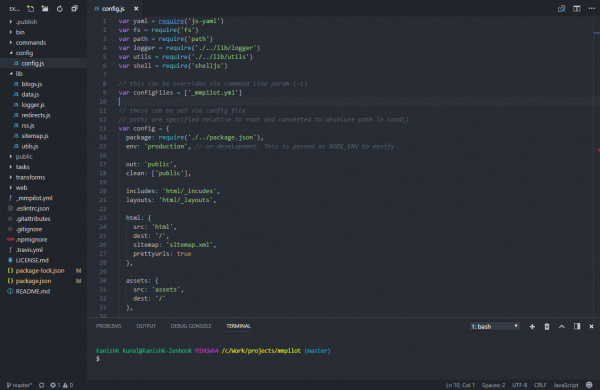Open the DEBUG CONSOLE tab

(191, 326)
